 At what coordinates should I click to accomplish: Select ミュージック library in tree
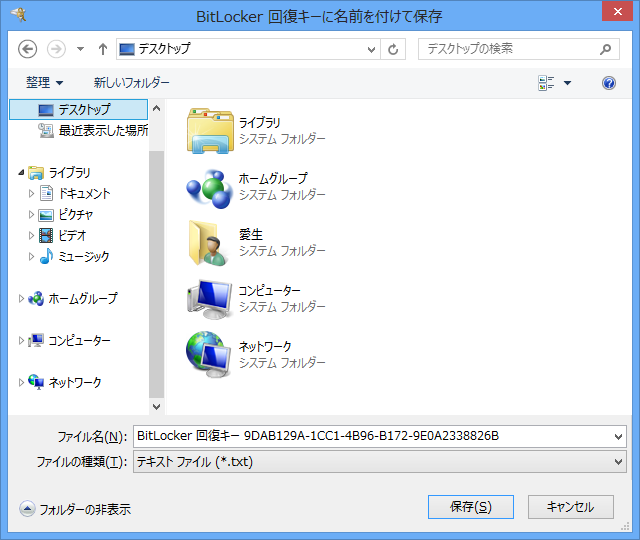click(x=74, y=256)
